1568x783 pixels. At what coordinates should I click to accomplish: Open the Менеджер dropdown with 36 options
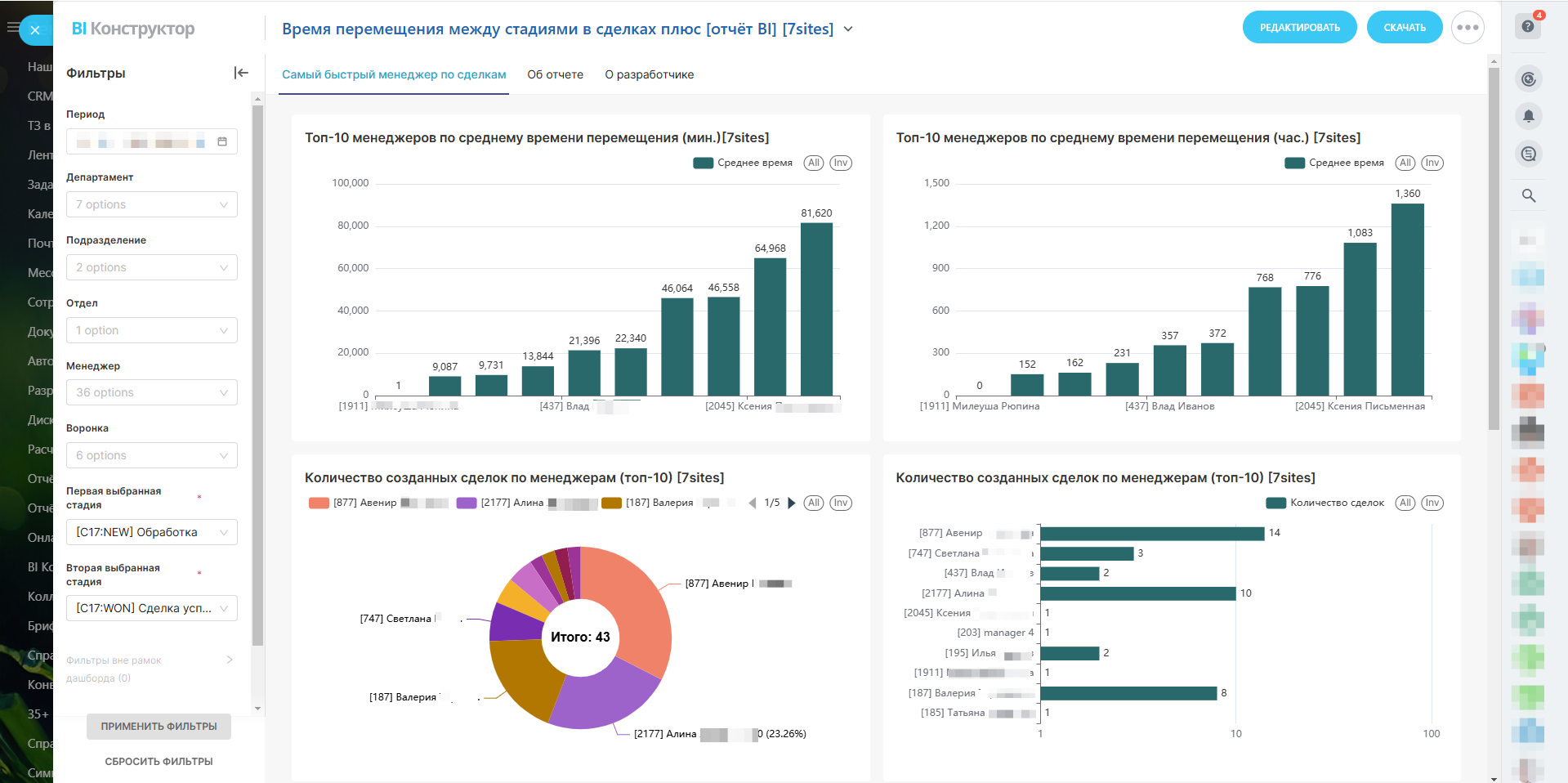[152, 392]
